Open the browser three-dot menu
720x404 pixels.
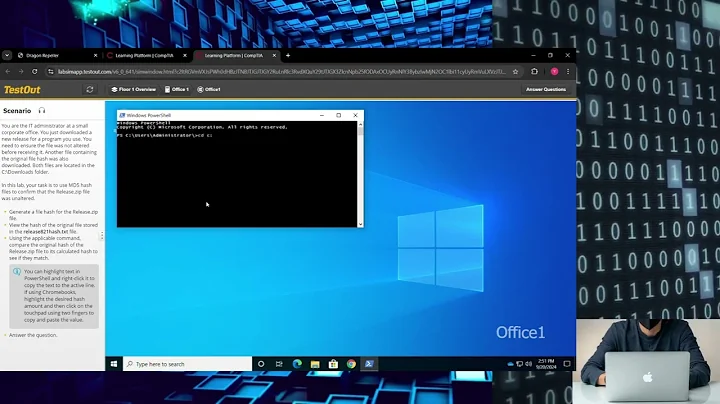click(568, 72)
